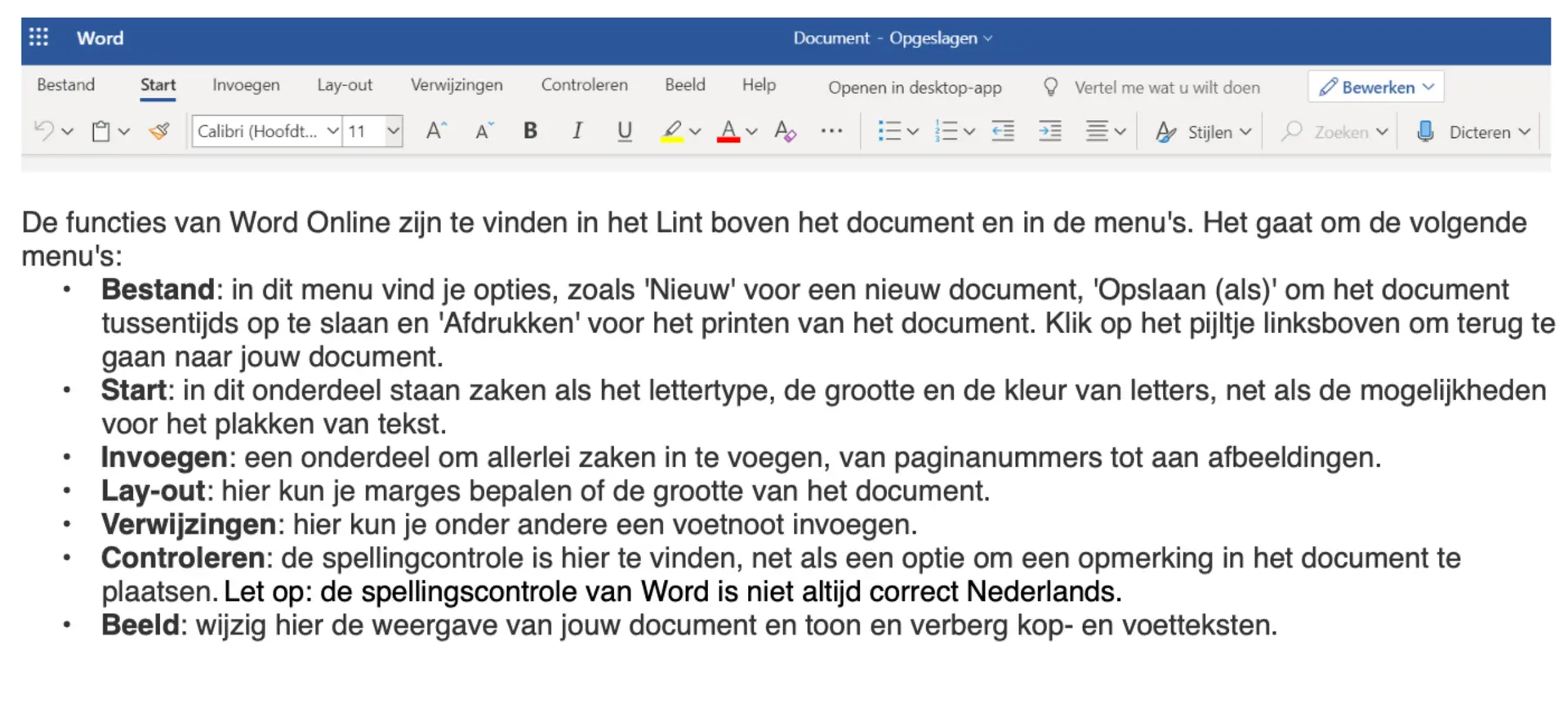The width and height of the screenshot is (1568, 708).
Task: Switch to the Start tab
Action: click(x=158, y=85)
